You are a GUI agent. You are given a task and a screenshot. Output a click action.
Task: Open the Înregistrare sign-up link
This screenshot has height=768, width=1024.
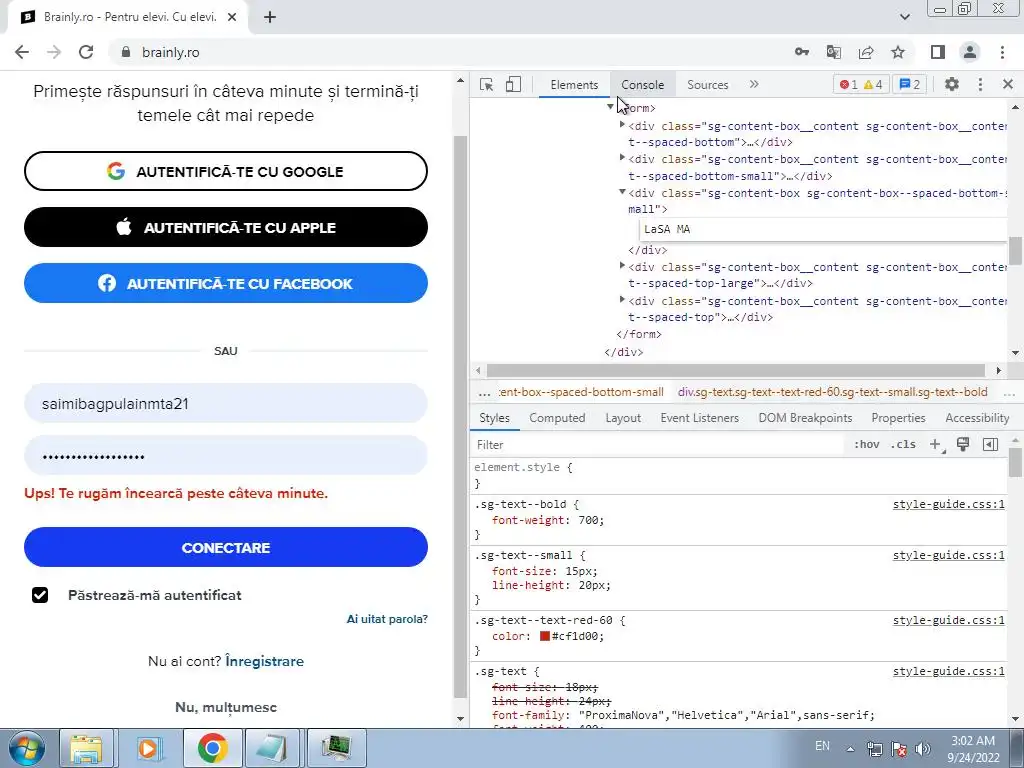[264, 662]
